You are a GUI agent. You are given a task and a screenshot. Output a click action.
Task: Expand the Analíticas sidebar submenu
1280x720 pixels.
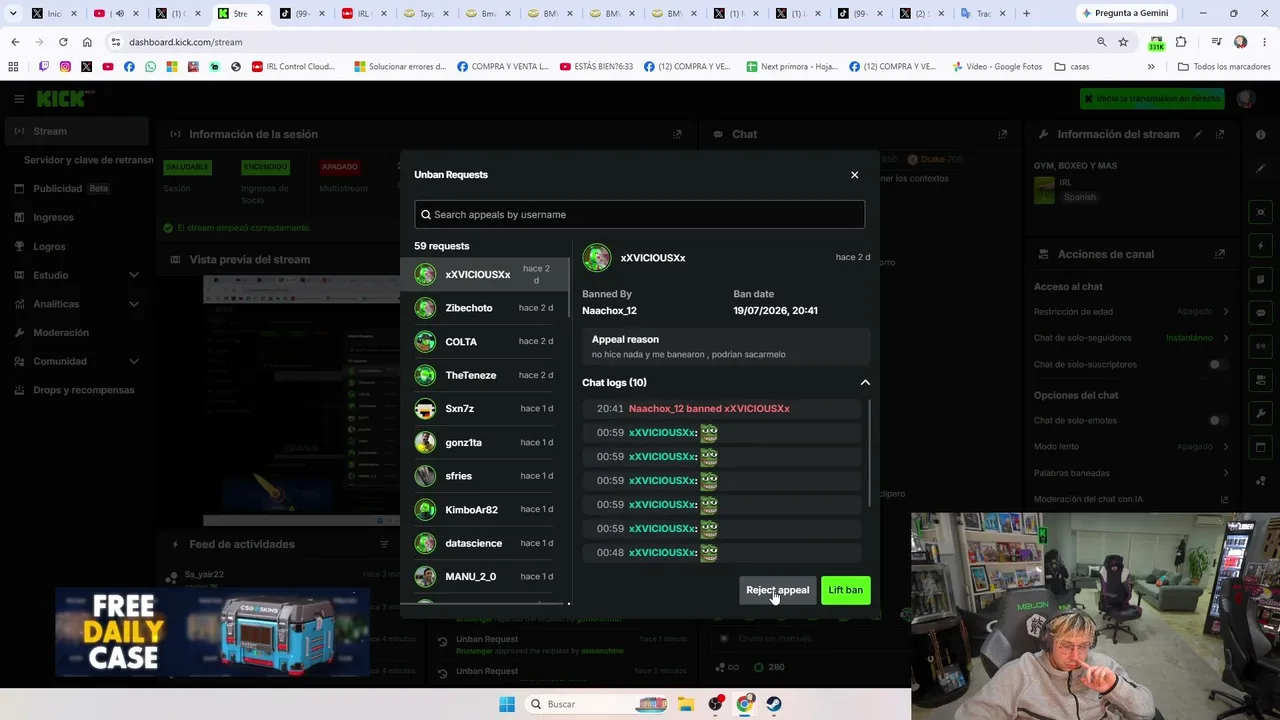pyautogui.click(x=133, y=304)
